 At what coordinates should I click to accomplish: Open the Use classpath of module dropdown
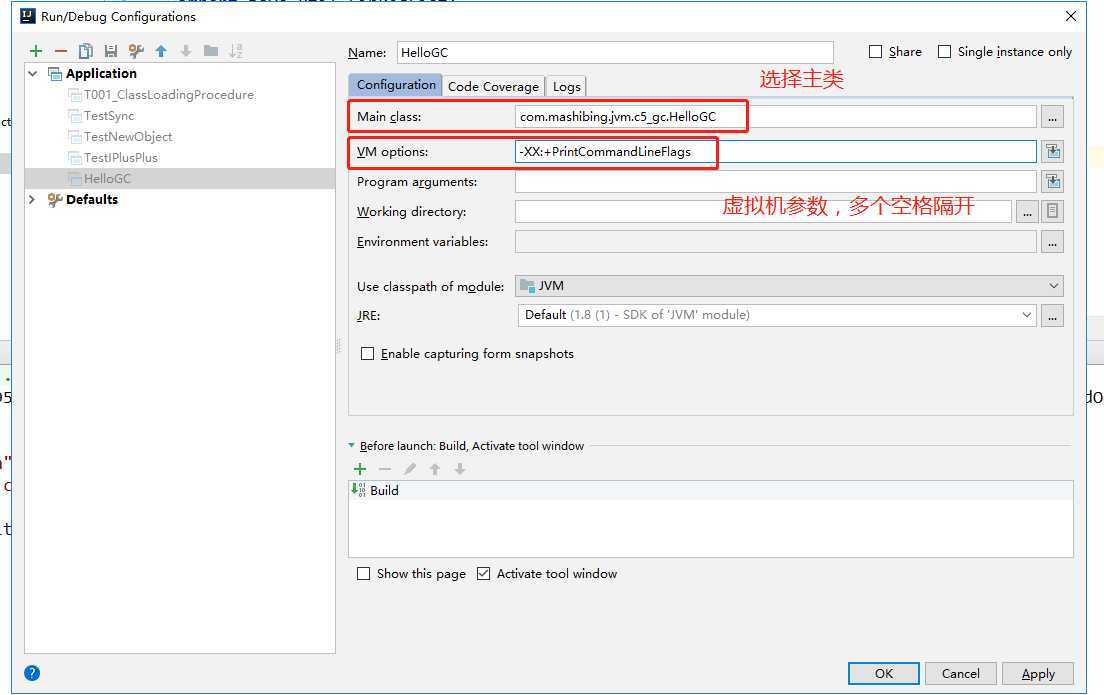coord(789,286)
